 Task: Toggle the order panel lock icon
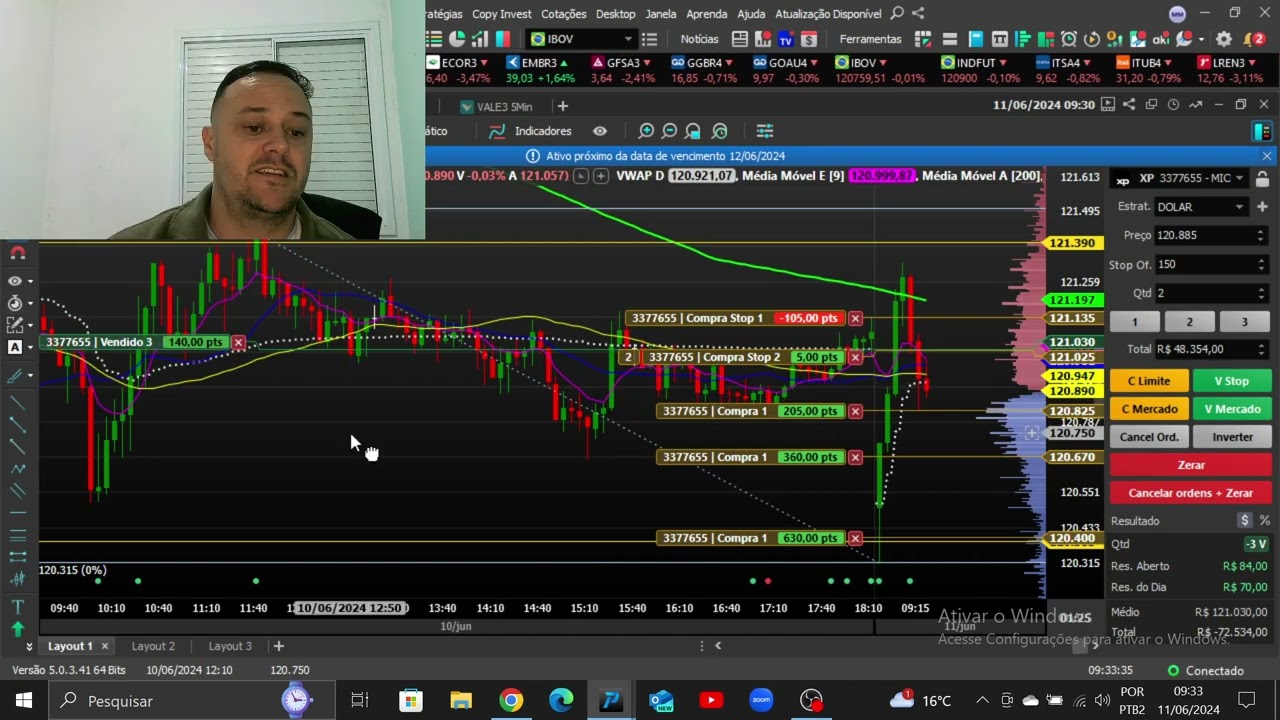coord(1262,178)
